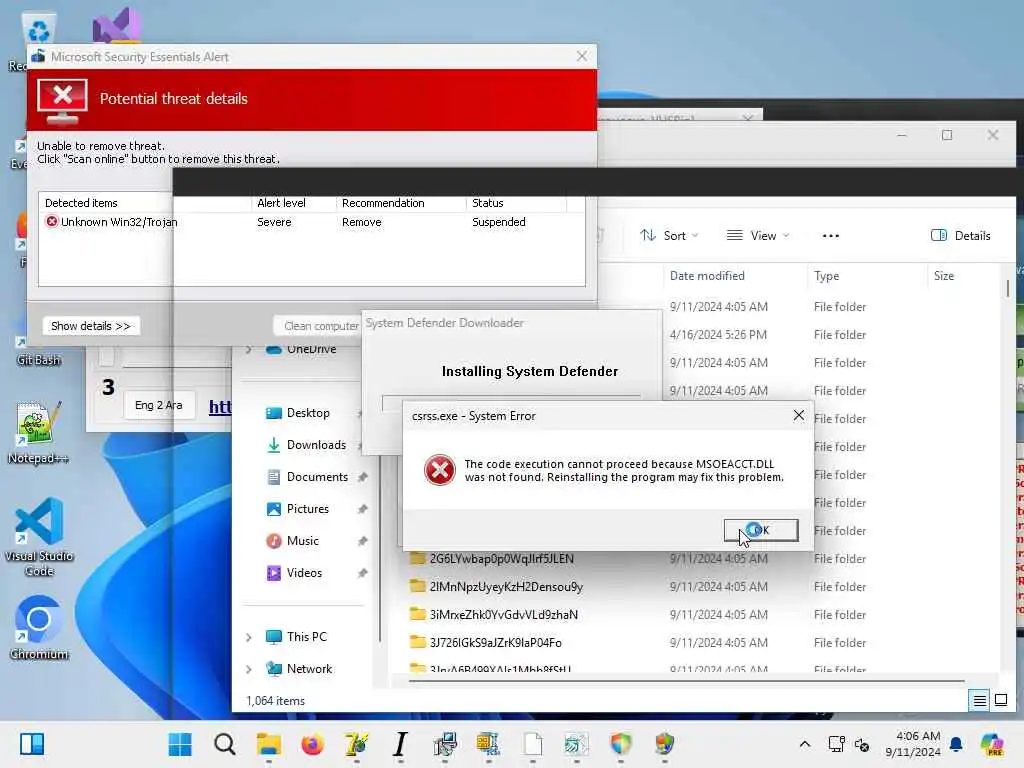Open taskbar Search

click(225, 744)
